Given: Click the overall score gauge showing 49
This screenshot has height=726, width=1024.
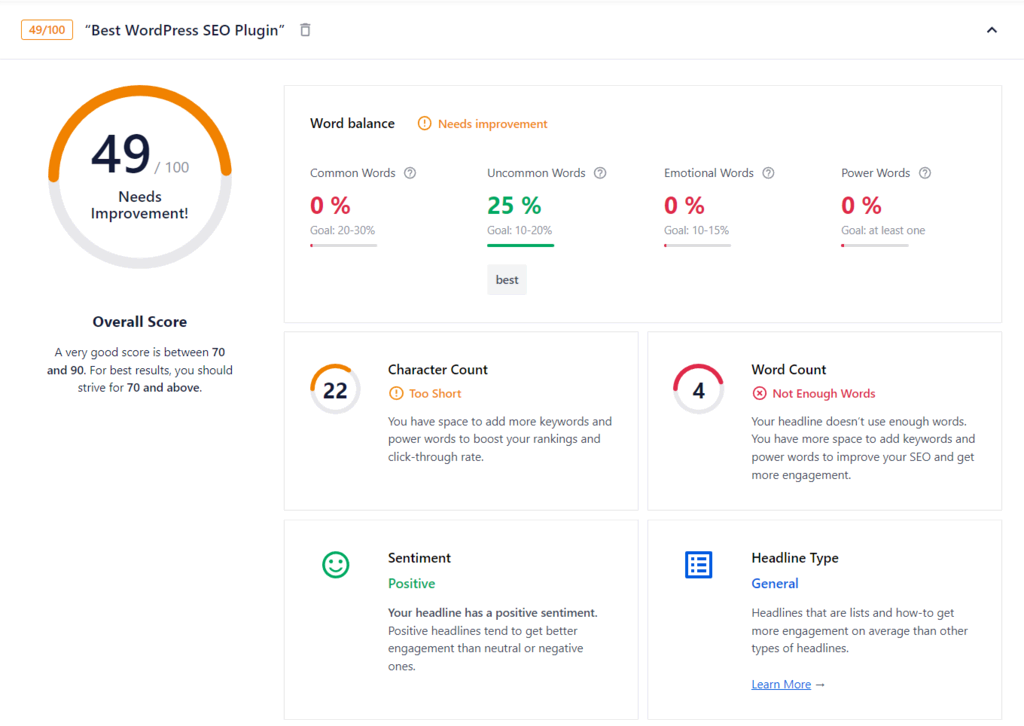Looking at the screenshot, I should coord(140,175).
